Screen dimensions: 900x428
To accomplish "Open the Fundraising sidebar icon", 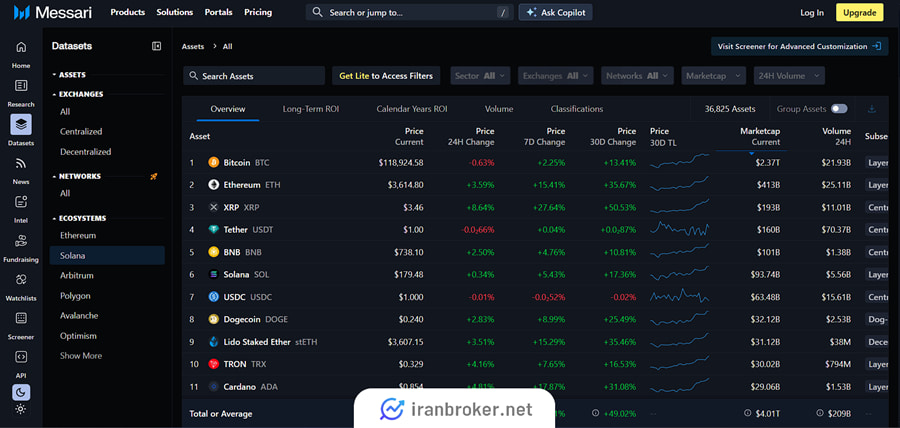I will (21, 240).
